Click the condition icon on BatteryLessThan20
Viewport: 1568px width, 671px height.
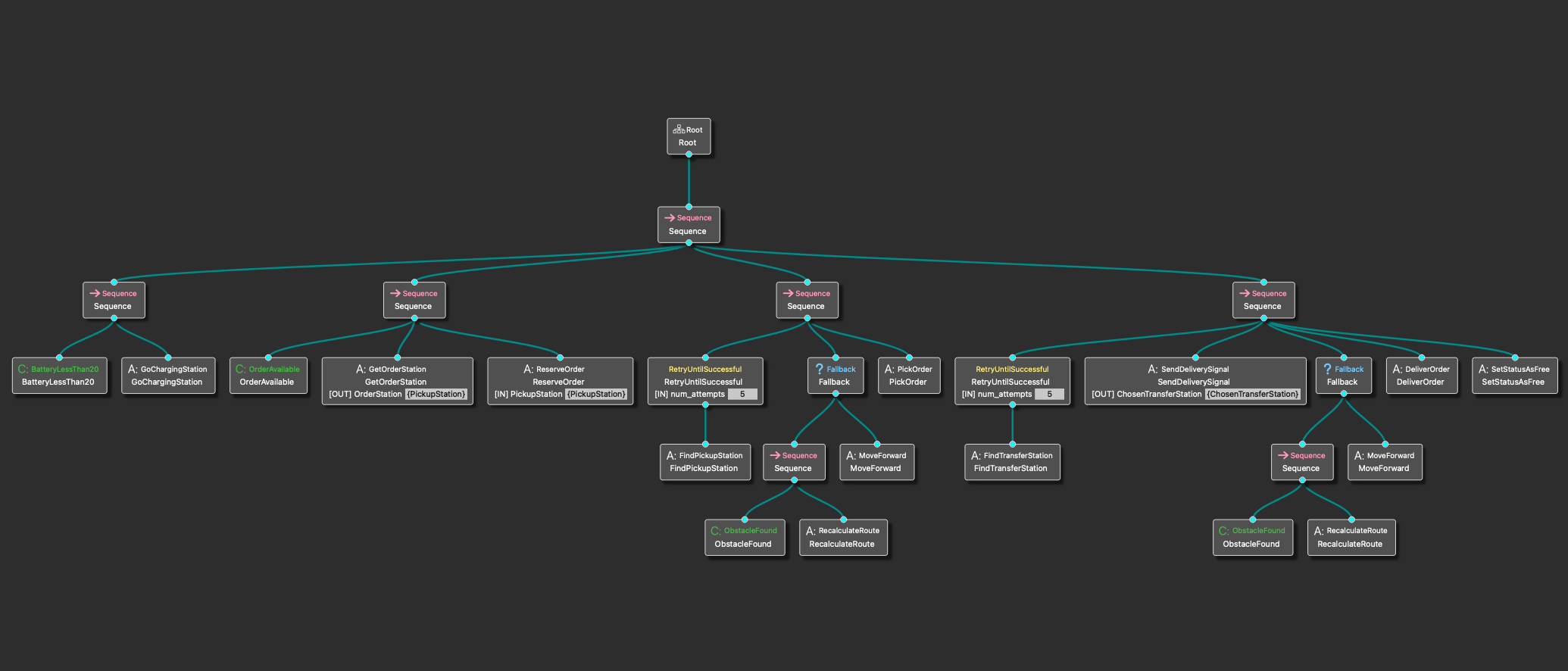click(x=23, y=369)
